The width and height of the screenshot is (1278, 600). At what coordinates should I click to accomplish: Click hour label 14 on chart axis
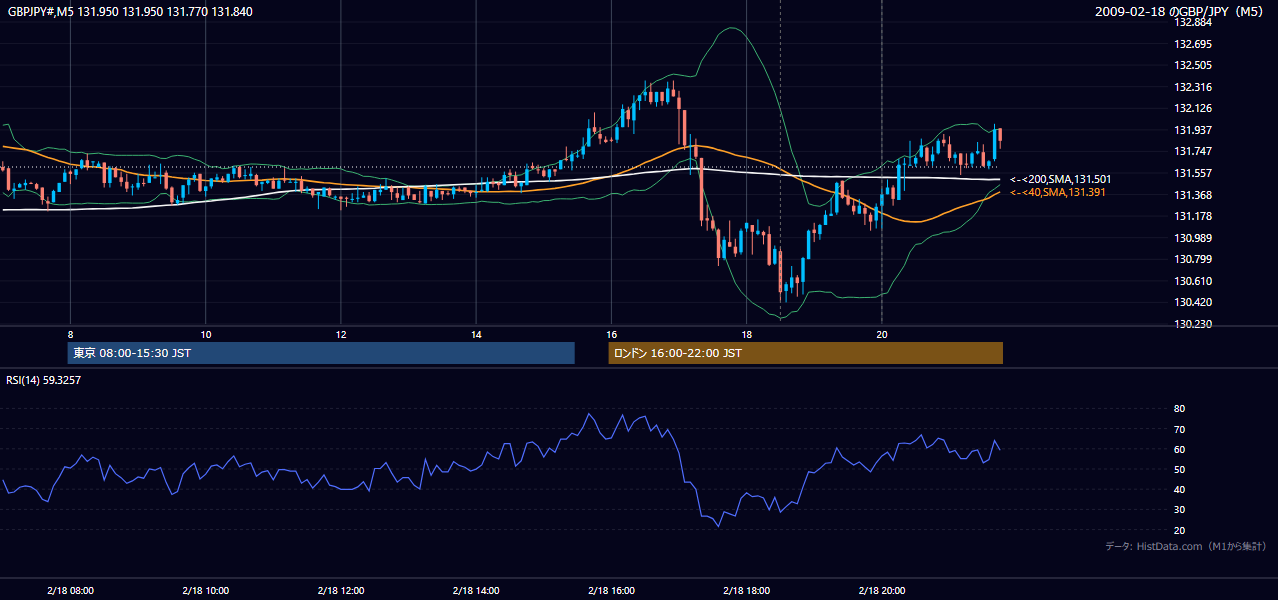[x=476, y=334]
